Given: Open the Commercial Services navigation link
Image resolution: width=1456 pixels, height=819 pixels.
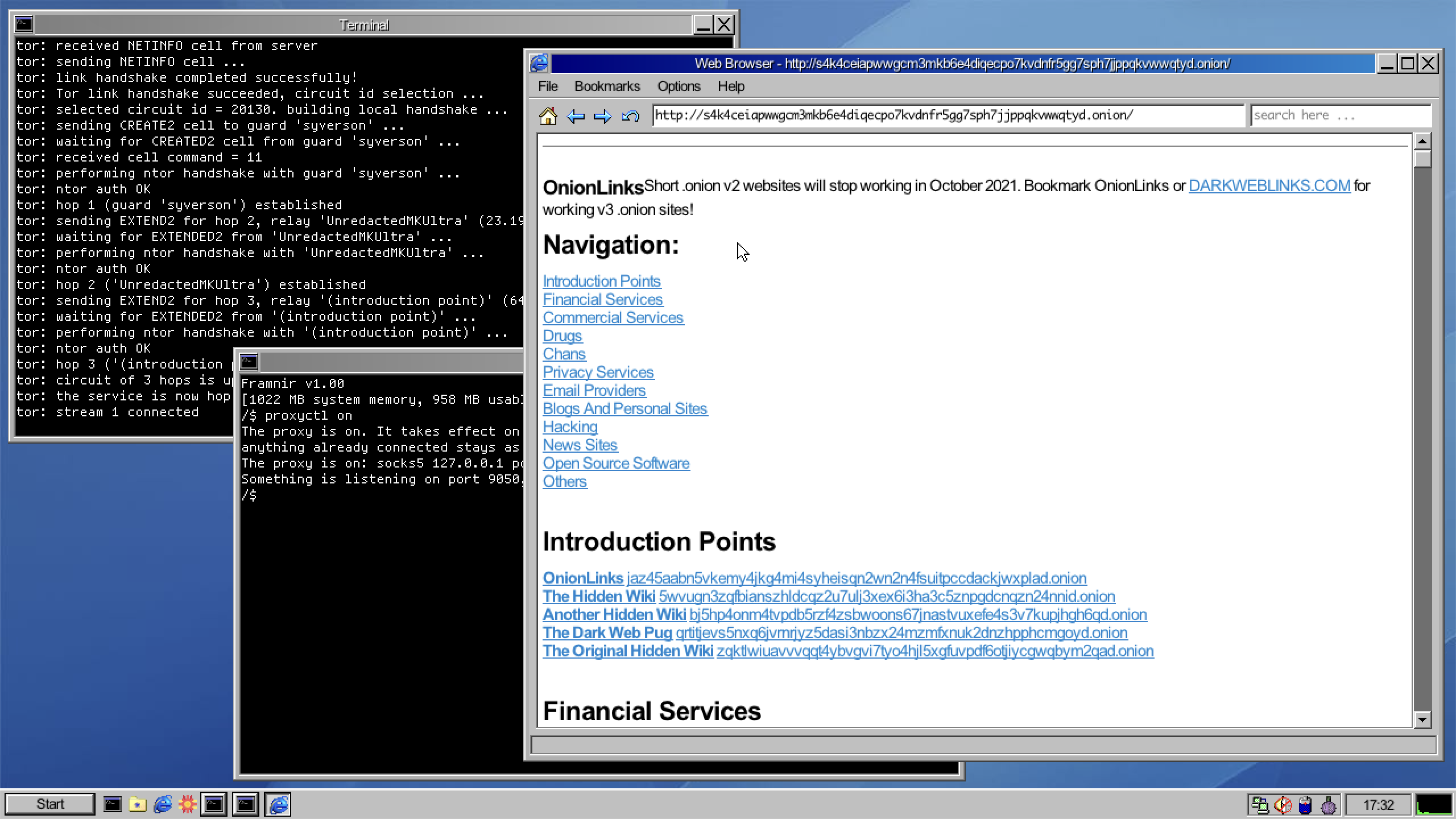Looking at the screenshot, I should point(613,318).
